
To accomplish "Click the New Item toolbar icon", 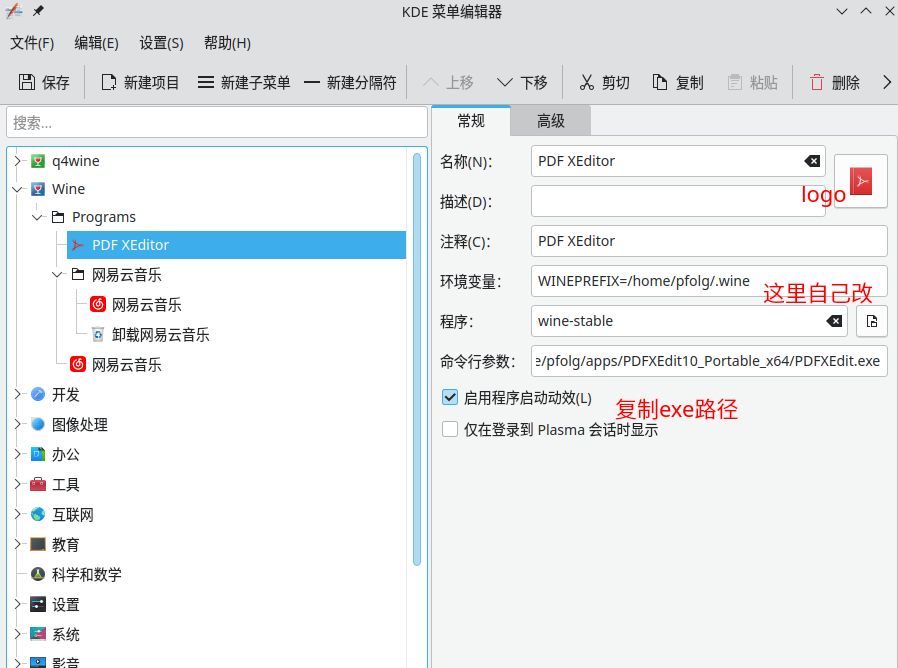I will click(108, 83).
